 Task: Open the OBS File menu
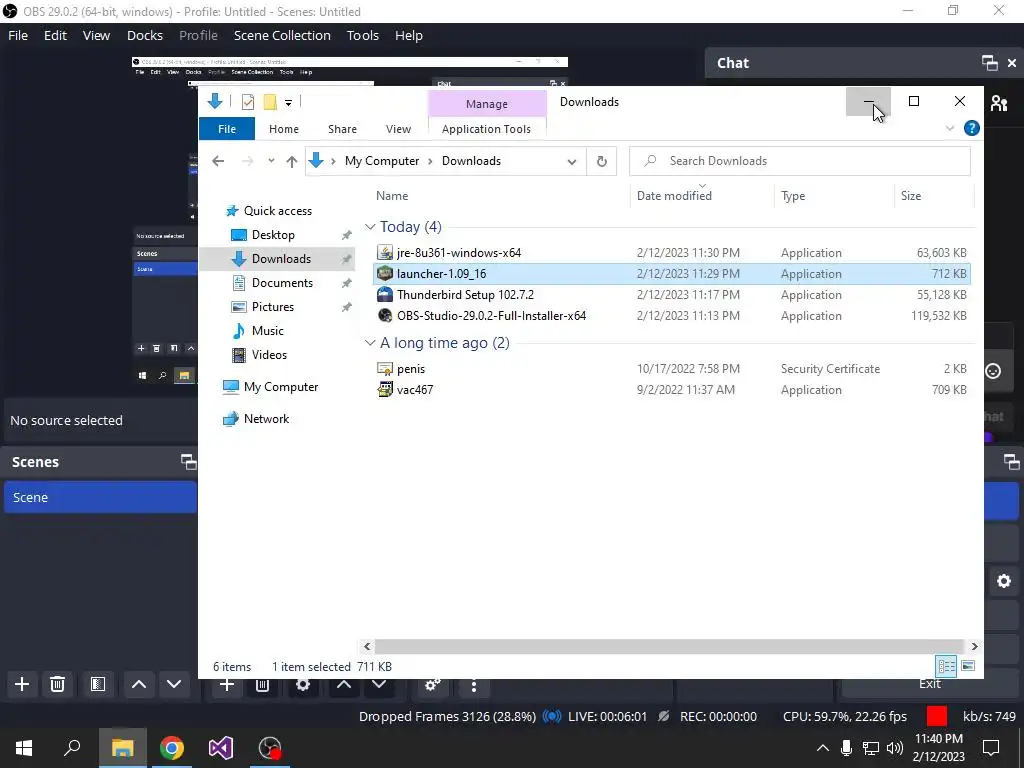click(18, 35)
